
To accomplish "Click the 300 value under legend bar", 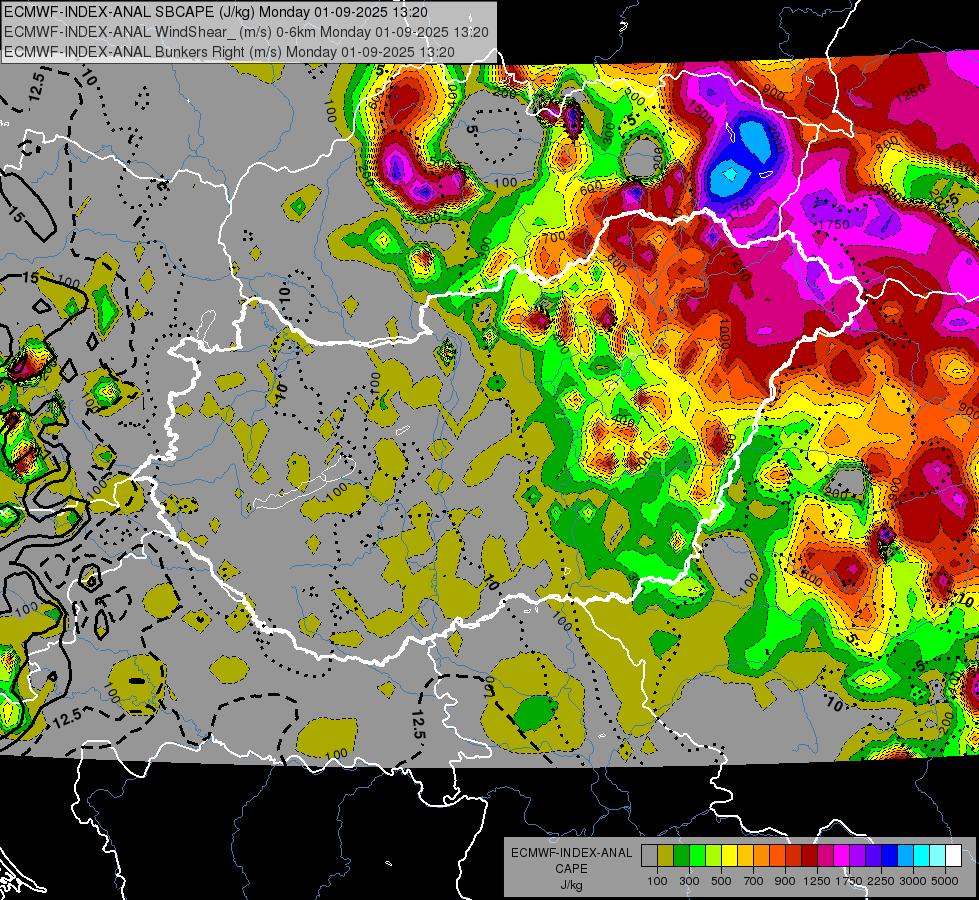I will click(x=689, y=881).
